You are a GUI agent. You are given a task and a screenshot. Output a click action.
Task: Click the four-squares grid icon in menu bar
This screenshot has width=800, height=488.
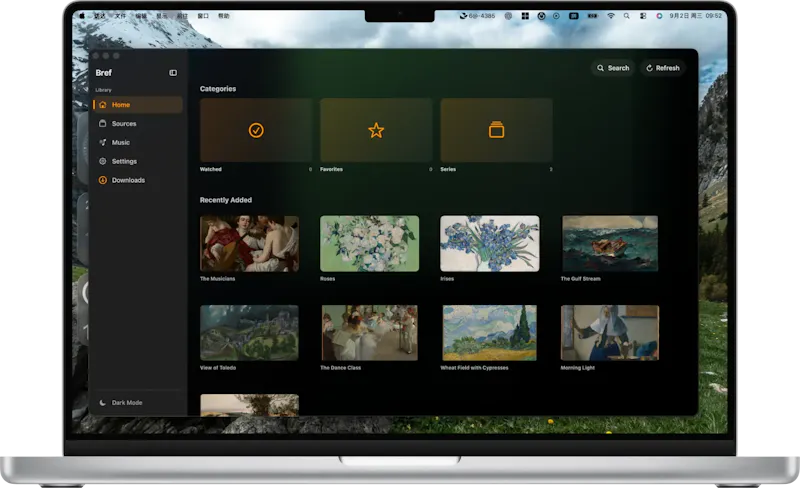525,16
